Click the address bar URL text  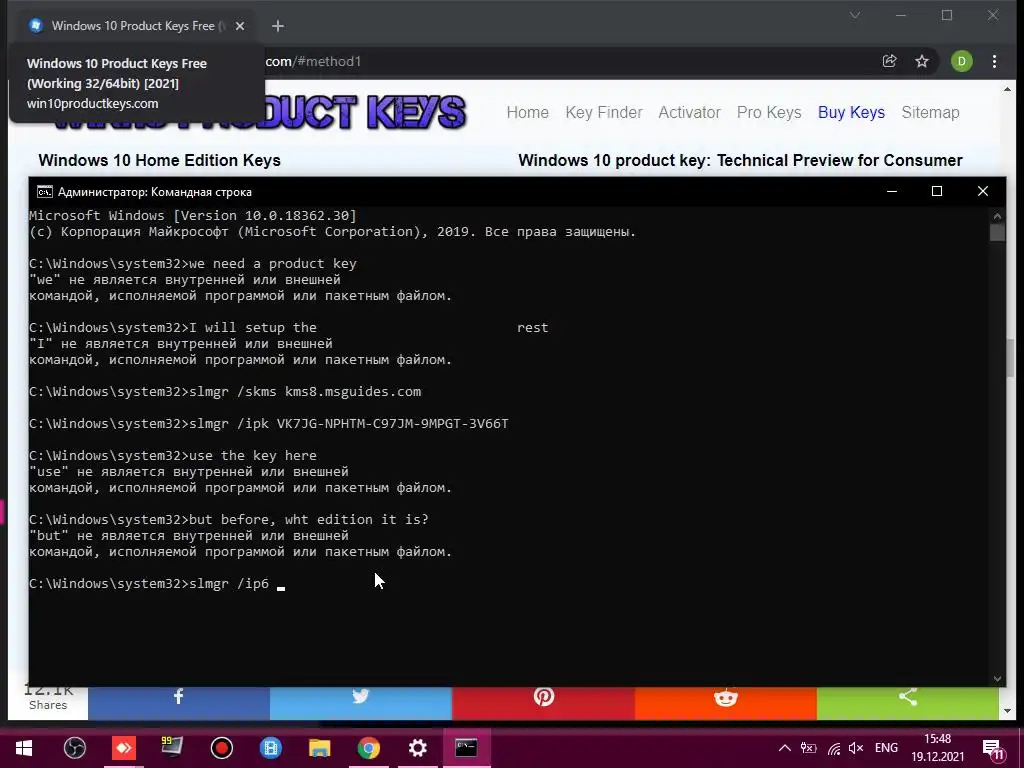(x=313, y=61)
